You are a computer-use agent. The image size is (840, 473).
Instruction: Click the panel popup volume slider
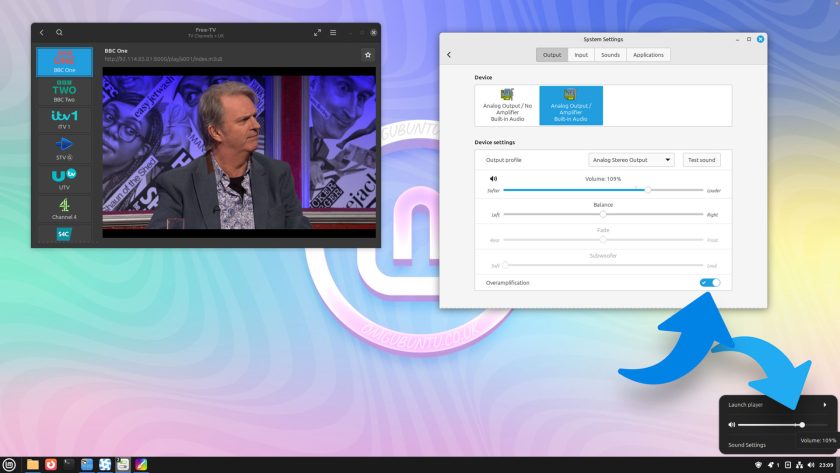[x=783, y=425]
